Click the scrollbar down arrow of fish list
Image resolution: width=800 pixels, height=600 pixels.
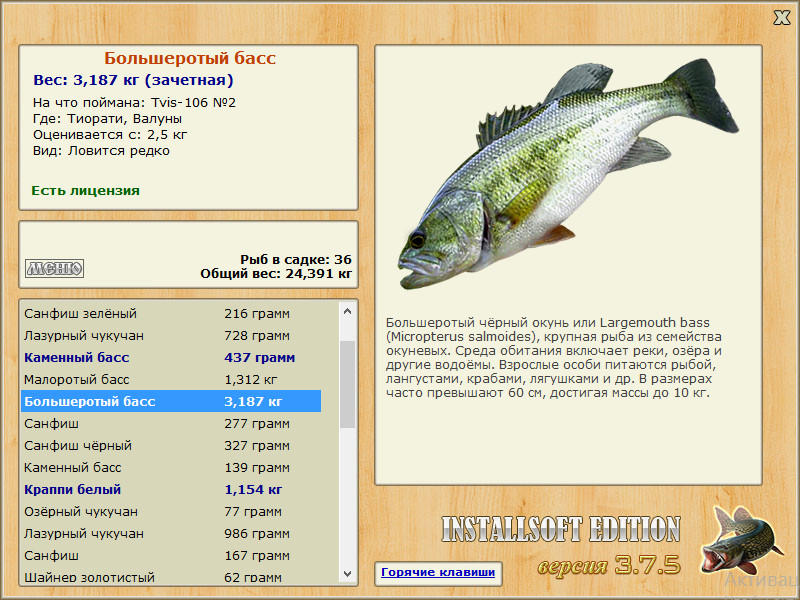point(347,573)
